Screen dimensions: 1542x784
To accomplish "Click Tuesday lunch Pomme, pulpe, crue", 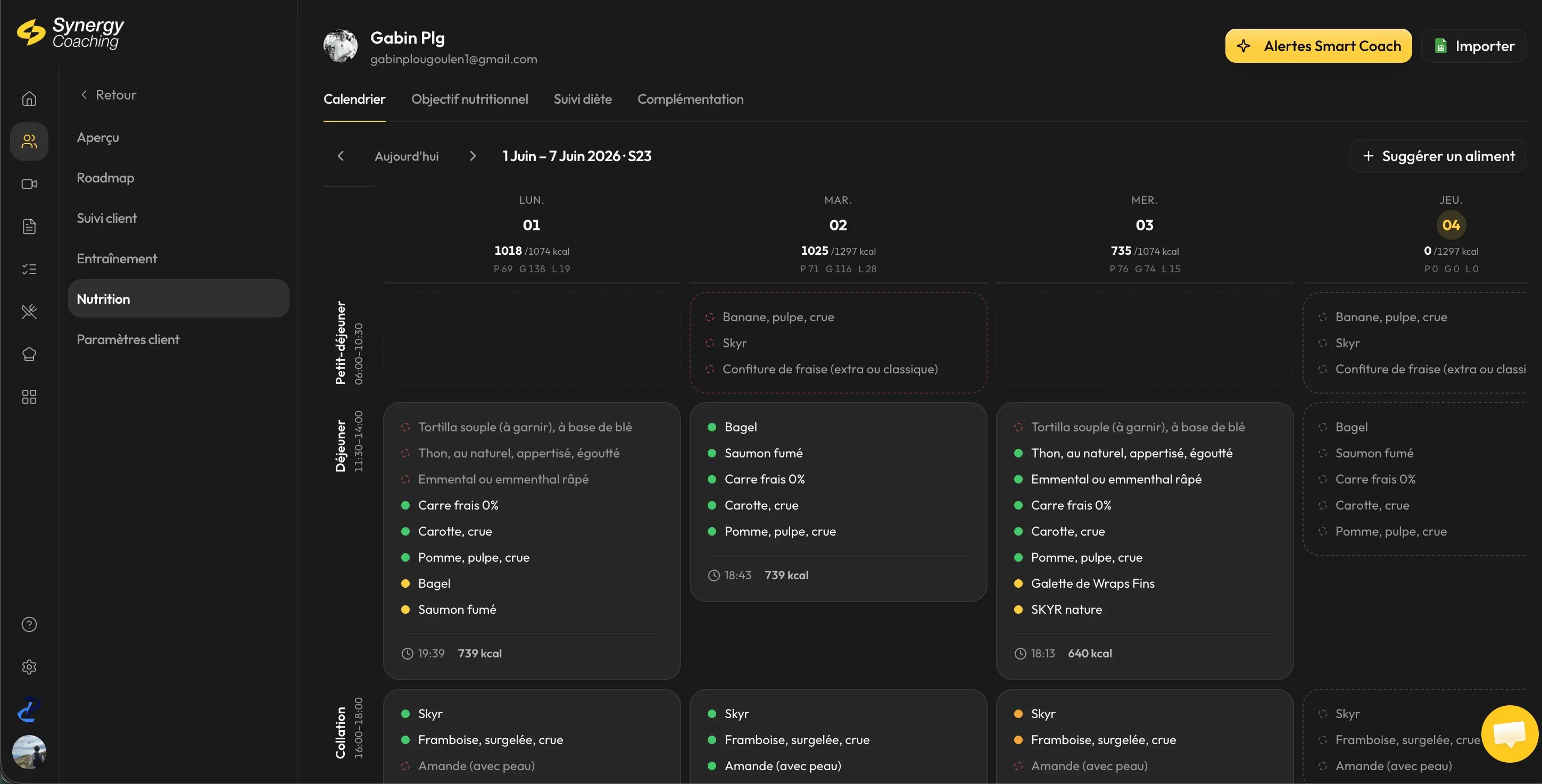I will click(780, 531).
